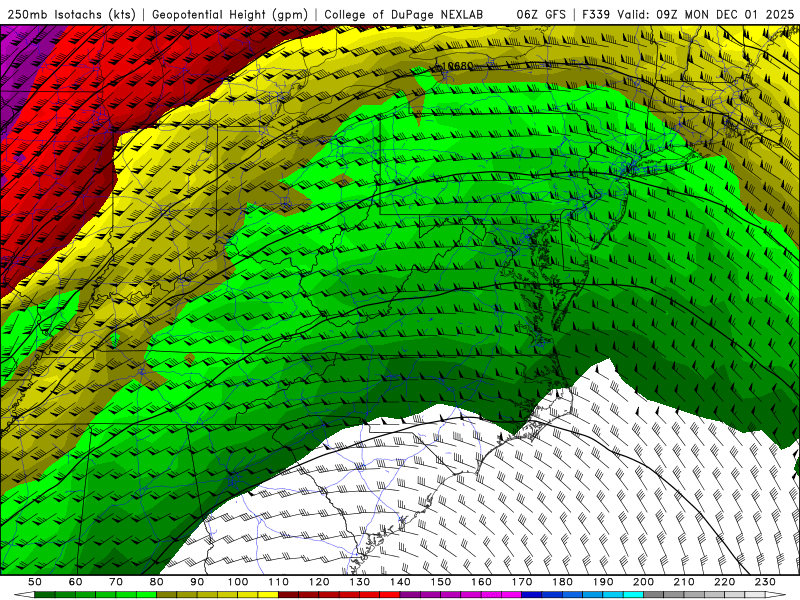Click the '60' value on the color scale
This screenshot has height=600, width=800.
(x=76, y=582)
